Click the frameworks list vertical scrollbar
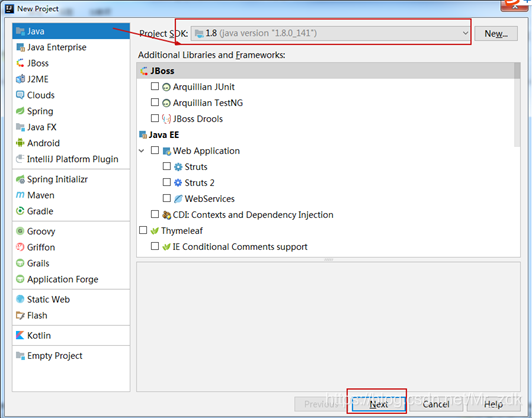The width and height of the screenshot is (532, 418). coord(517,105)
